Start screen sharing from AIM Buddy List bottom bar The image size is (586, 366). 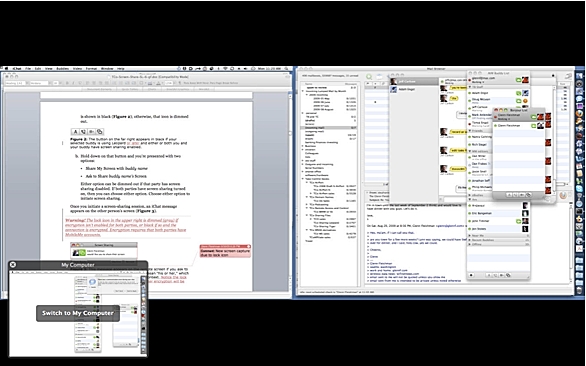coord(508,275)
